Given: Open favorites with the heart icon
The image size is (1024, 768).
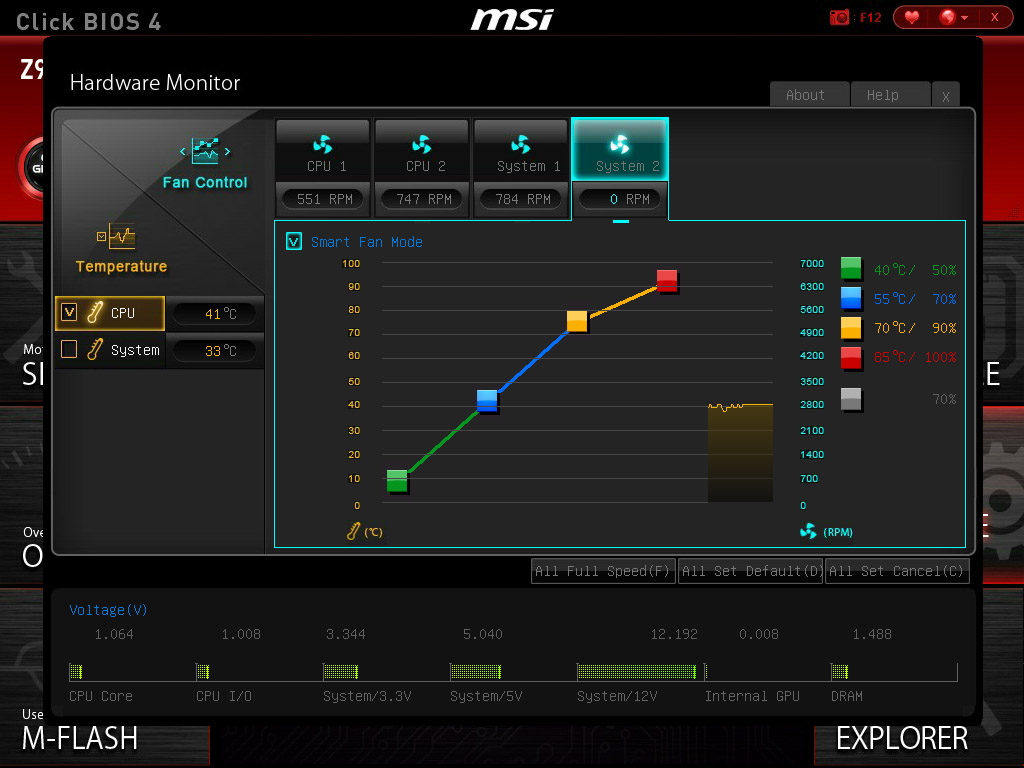Looking at the screenshot, I should [x=912, y=18].
